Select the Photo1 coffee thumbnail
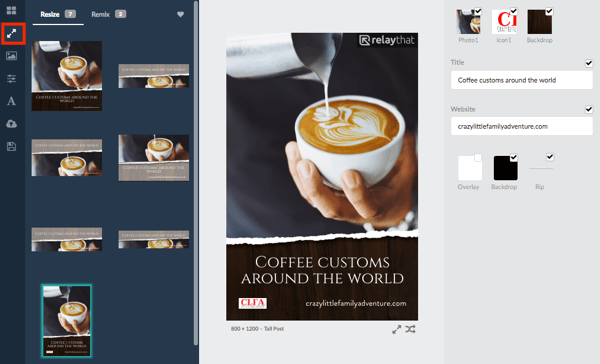The image size is (600, 364). [x=468, y=22]
